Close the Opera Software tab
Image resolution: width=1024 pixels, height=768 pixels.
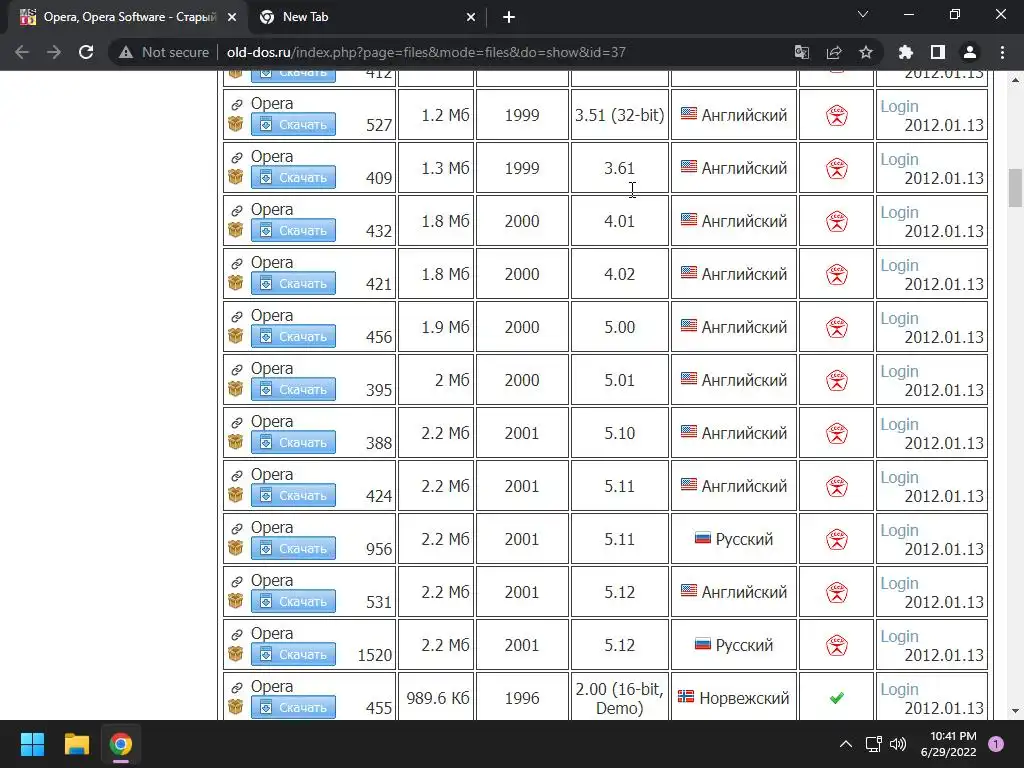click(232, 17)
